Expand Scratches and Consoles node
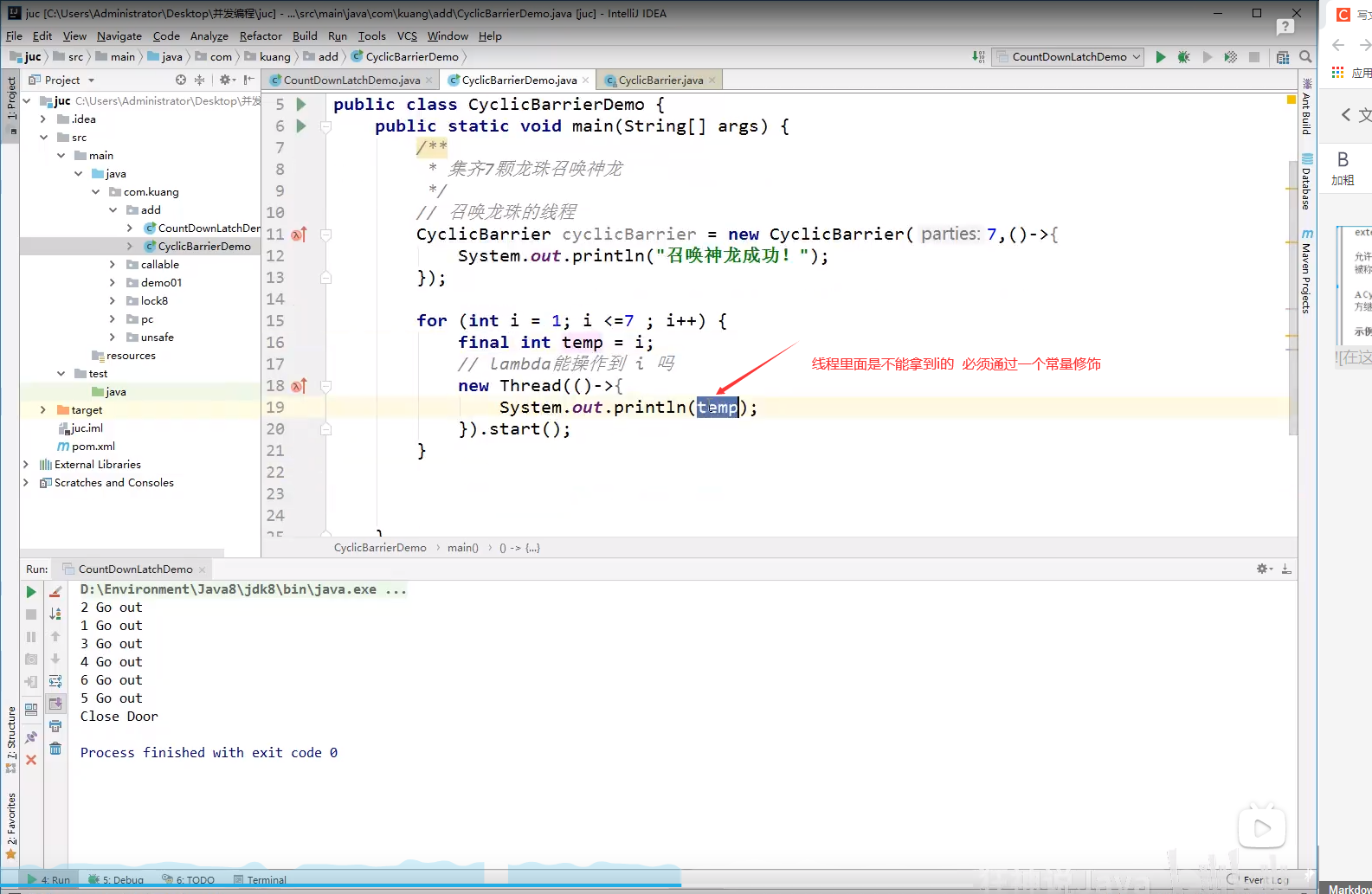 tap(26, 483)
